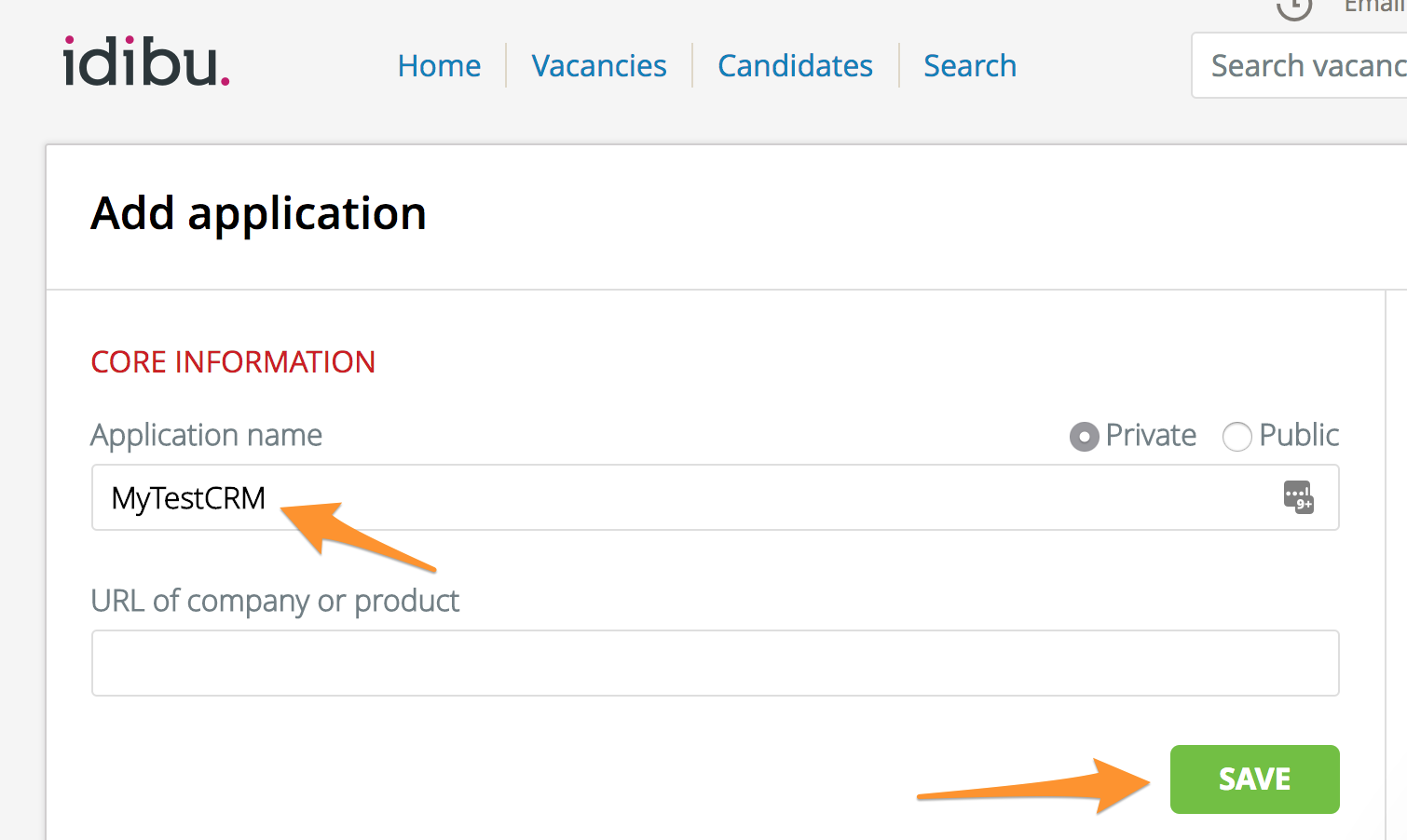1407x840 pixels.
Task: Click the Application name field containing MyTestCRM
Action: [690, 497]
